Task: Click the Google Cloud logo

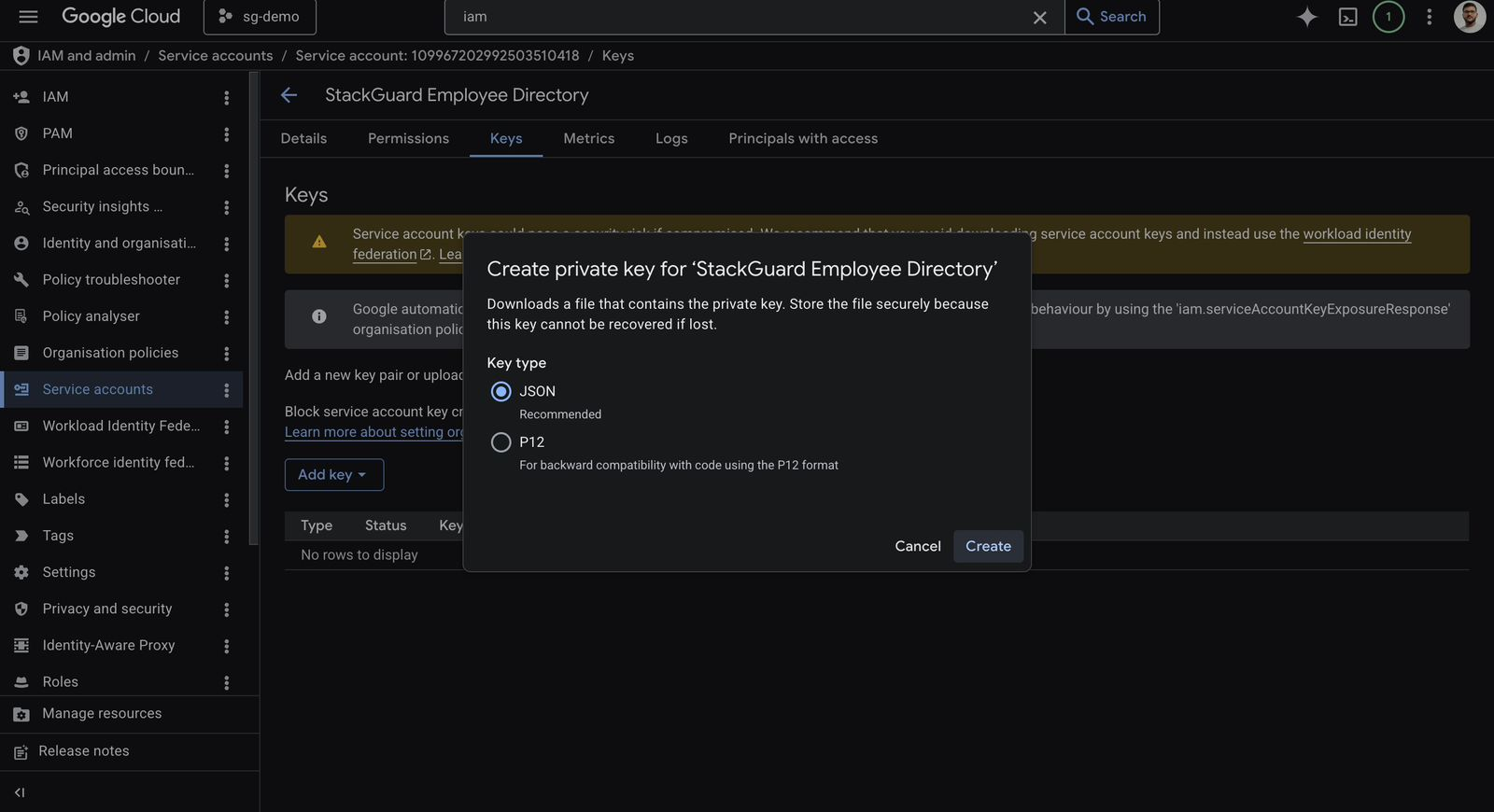Action: (121, 17)
